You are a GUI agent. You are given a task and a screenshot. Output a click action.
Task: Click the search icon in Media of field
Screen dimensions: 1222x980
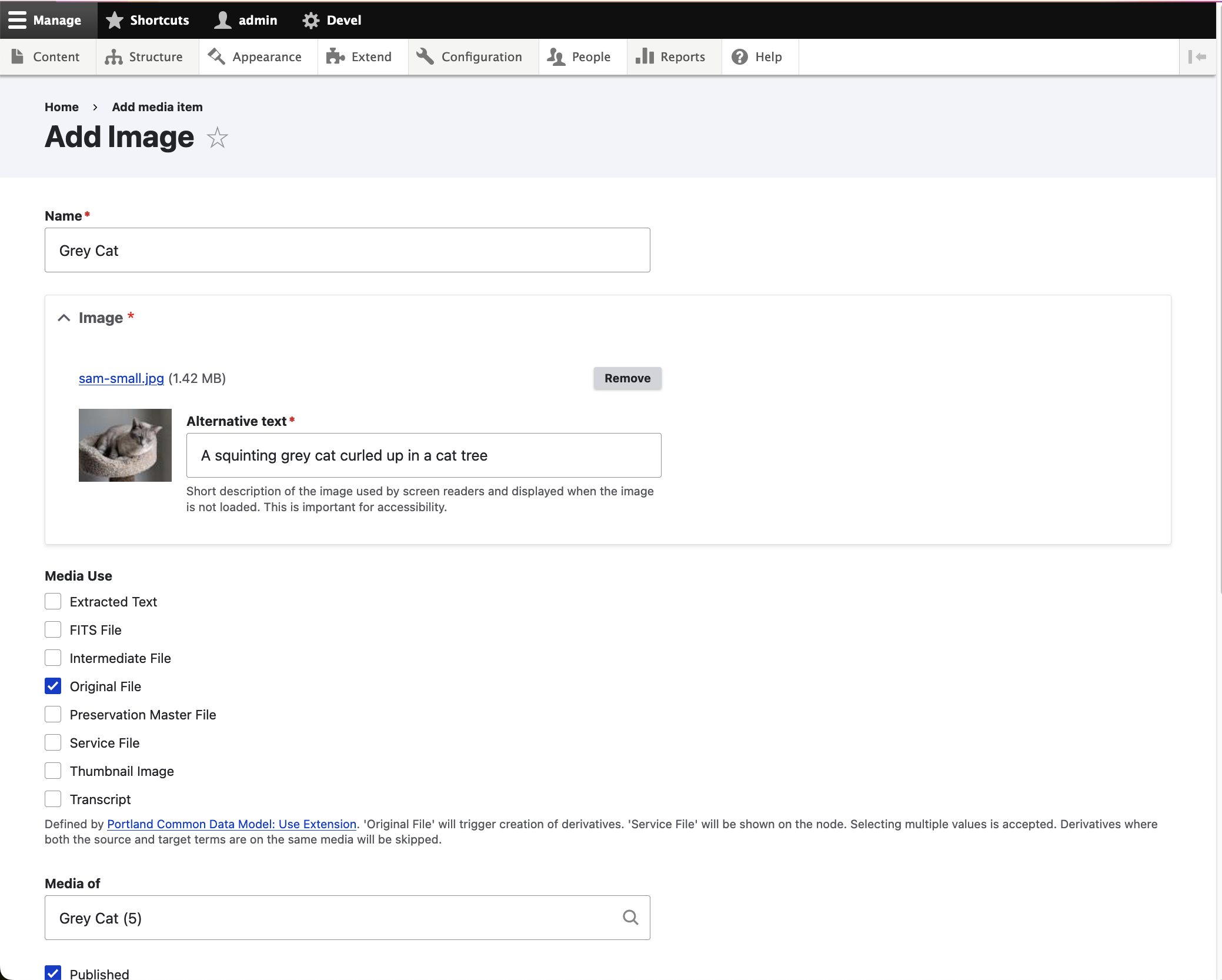pyautogui.click(x=630, y=917)
